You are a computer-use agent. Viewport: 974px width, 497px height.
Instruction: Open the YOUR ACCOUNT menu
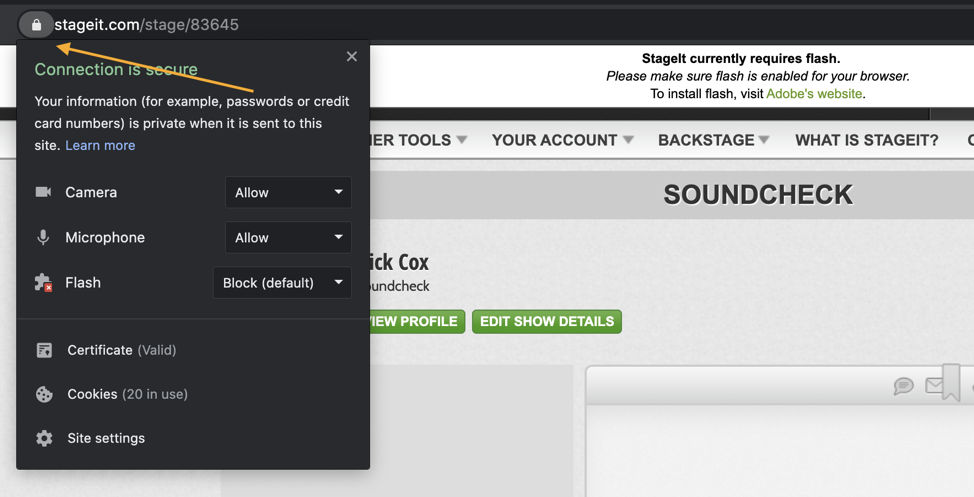pyautogui.click(x=562, y=140)
